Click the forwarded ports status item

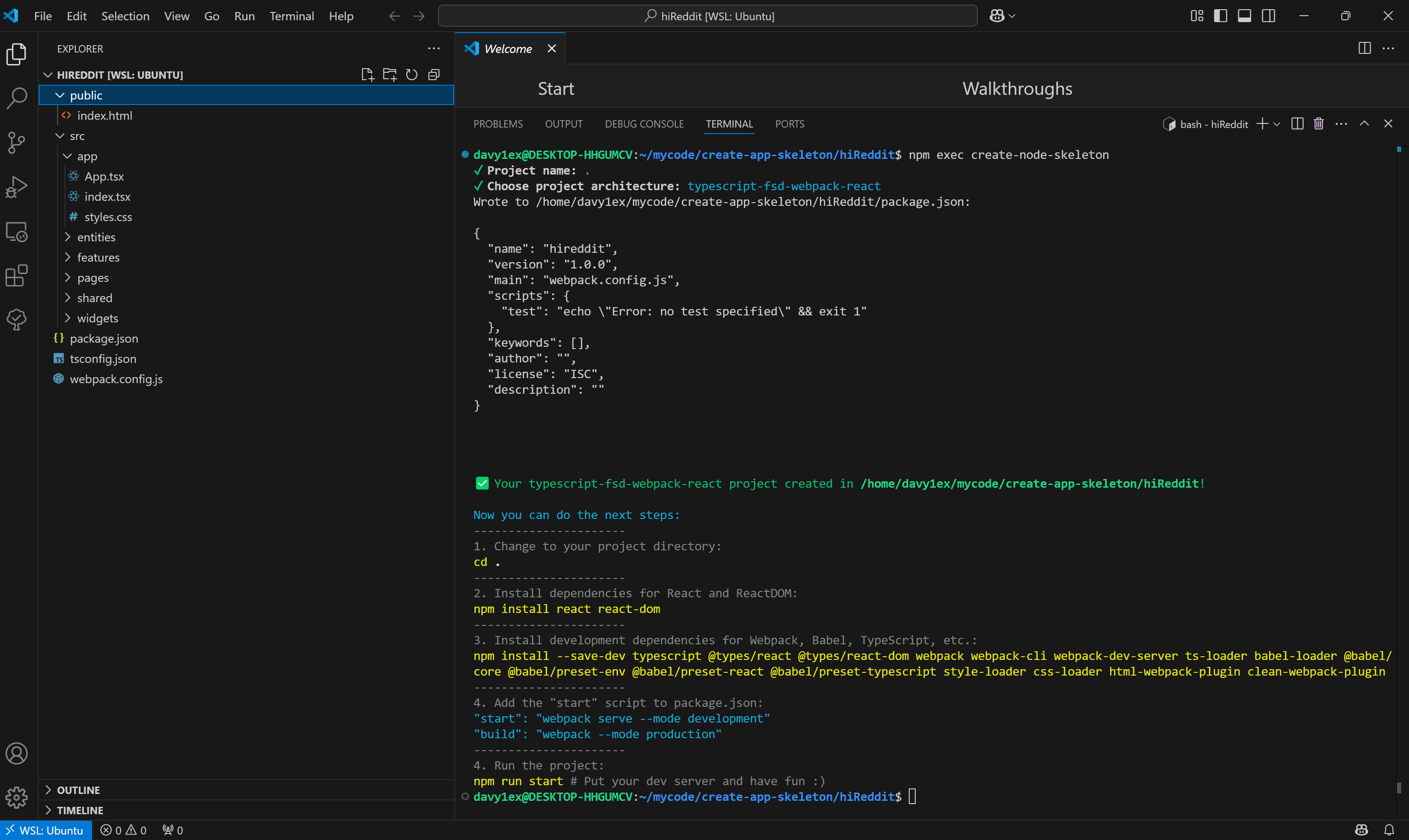(x=173, y=830)
